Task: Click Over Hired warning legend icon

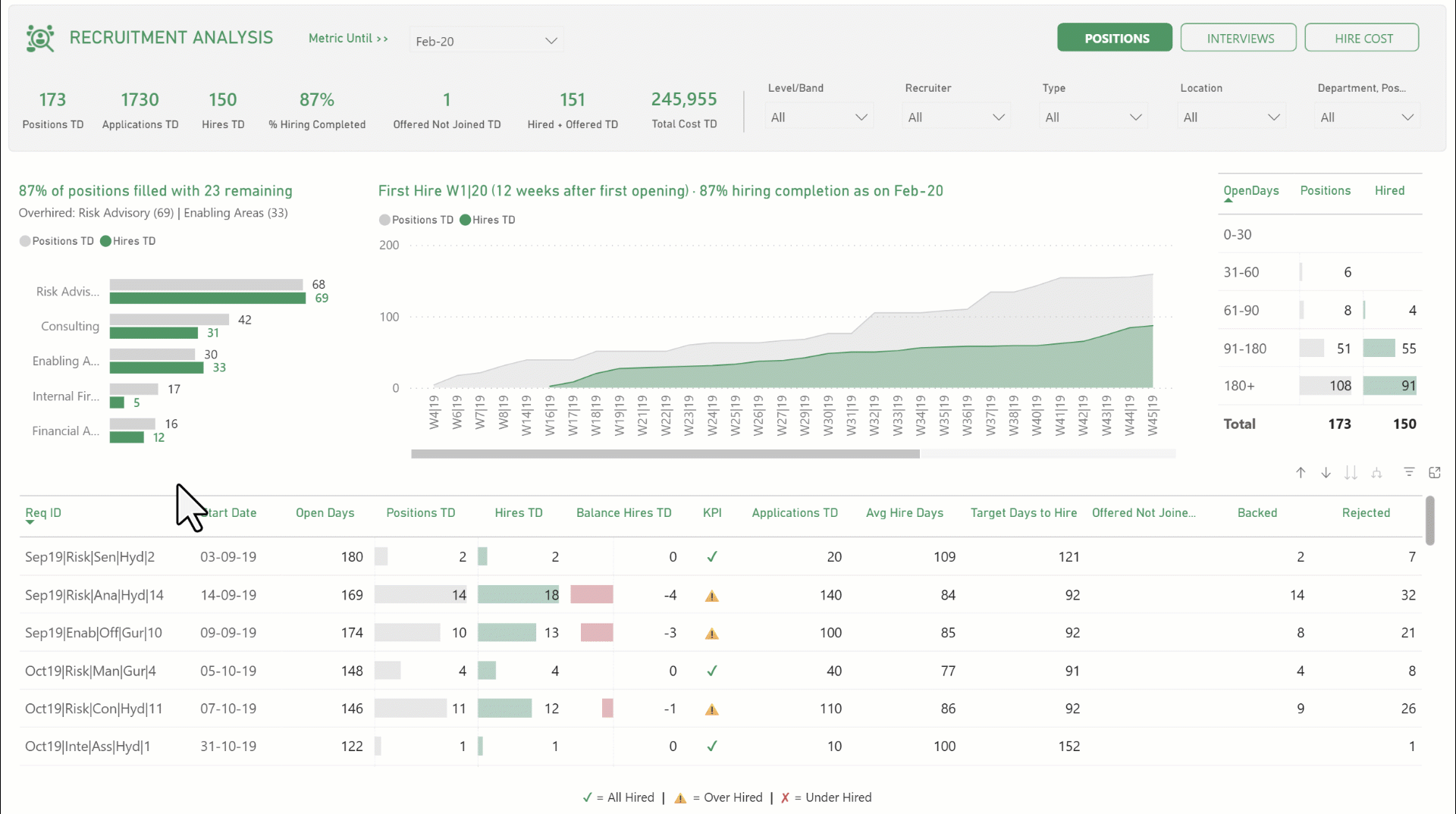Action: [x=680, y=798]
